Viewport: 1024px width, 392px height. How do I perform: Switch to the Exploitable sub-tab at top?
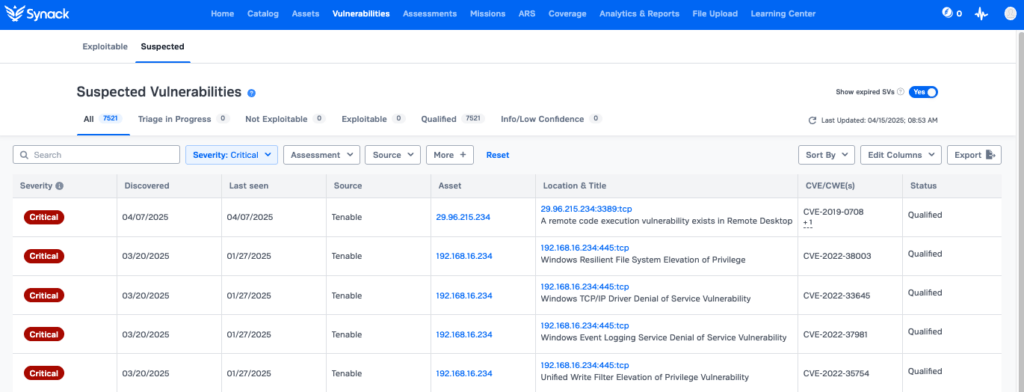105,46
